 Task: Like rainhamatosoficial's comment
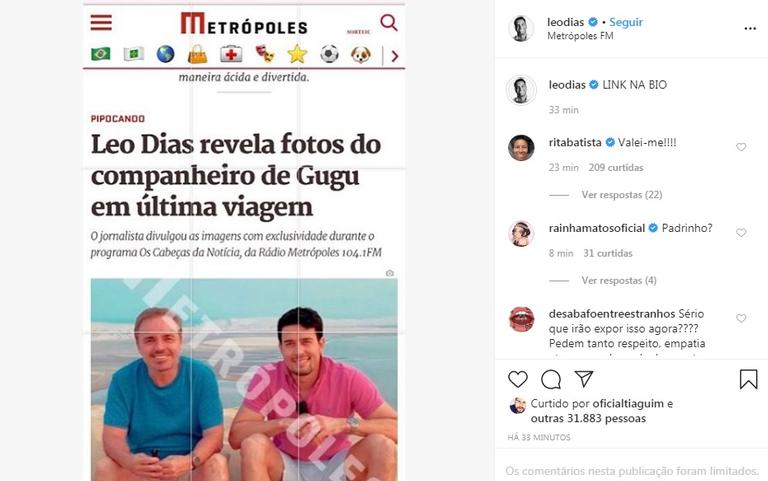pos(741,233)
